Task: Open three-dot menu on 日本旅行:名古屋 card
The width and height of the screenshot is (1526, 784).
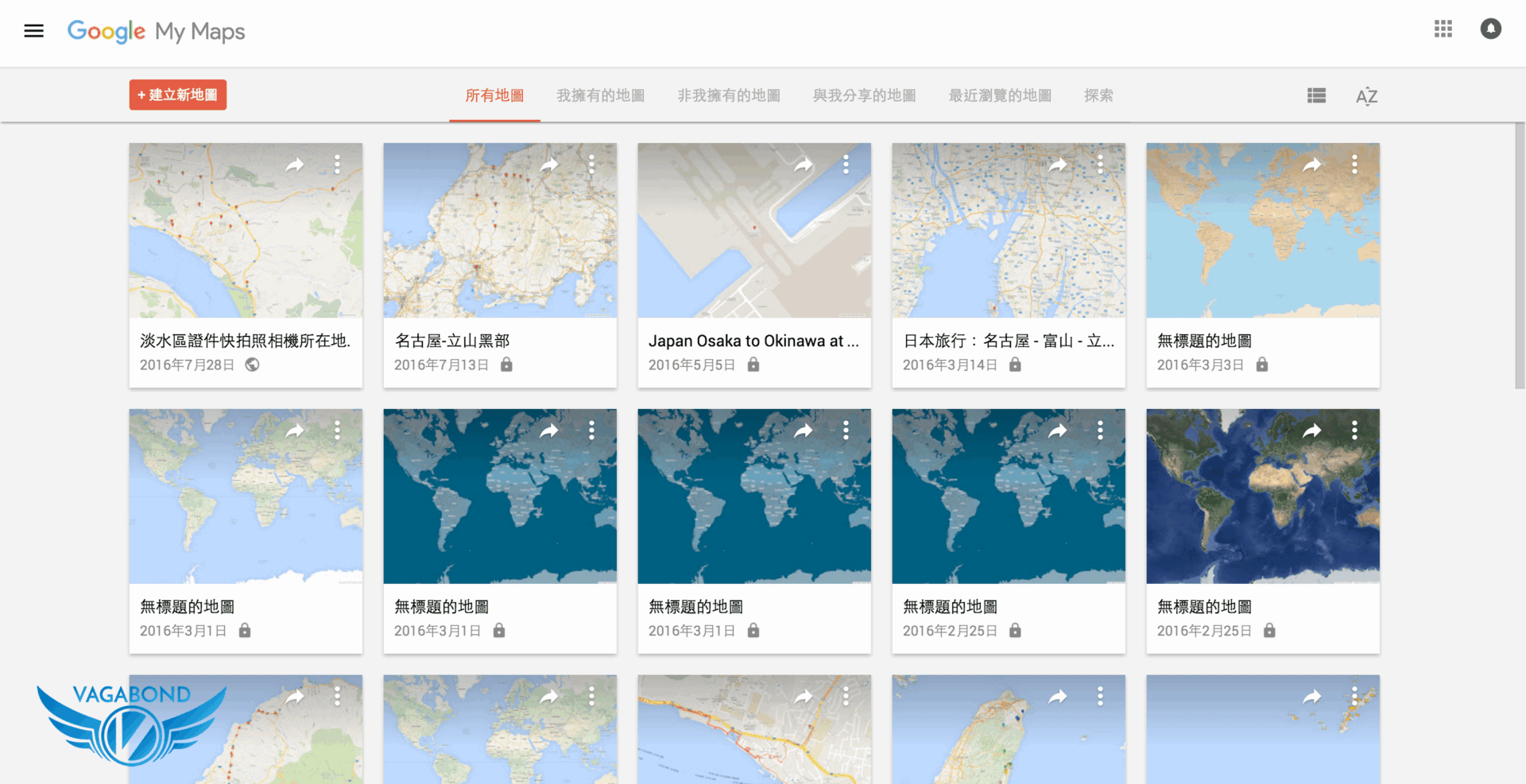Action: pyautogui.click(x=1101, y=164)
